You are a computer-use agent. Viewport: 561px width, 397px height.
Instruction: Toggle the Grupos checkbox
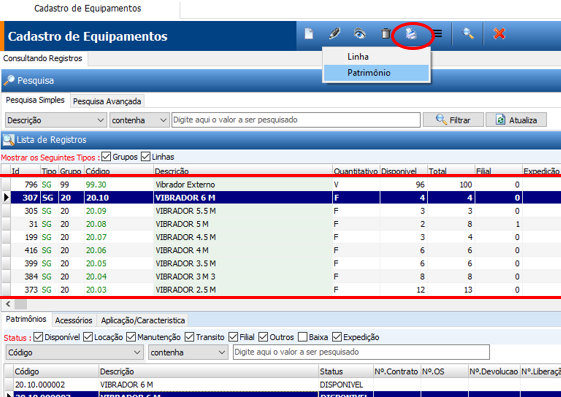click(106, 157)
